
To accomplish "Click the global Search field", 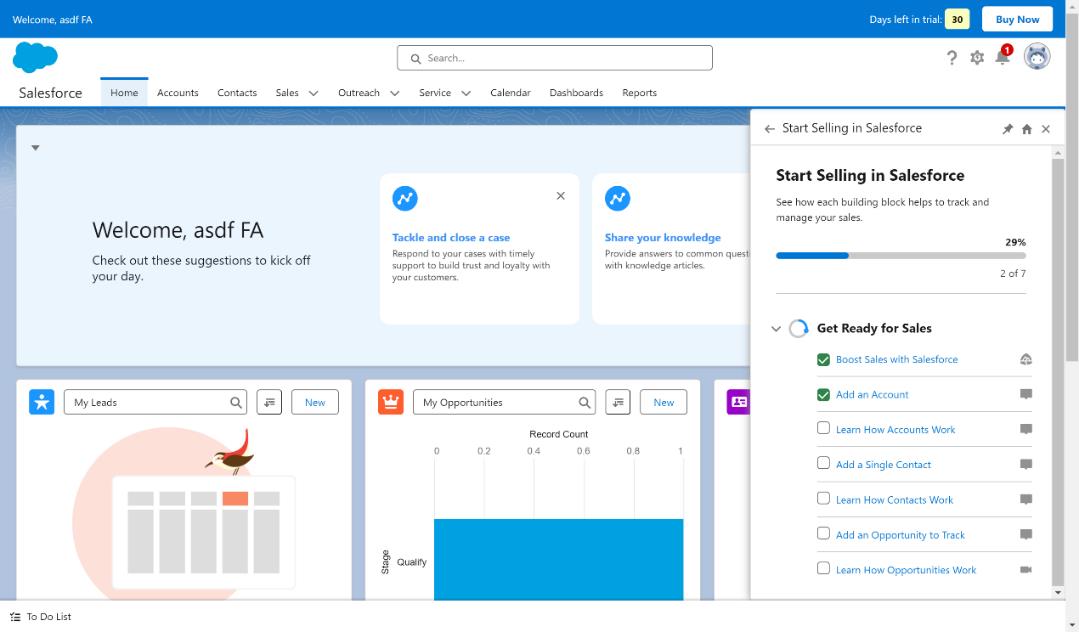I will 555,58.
